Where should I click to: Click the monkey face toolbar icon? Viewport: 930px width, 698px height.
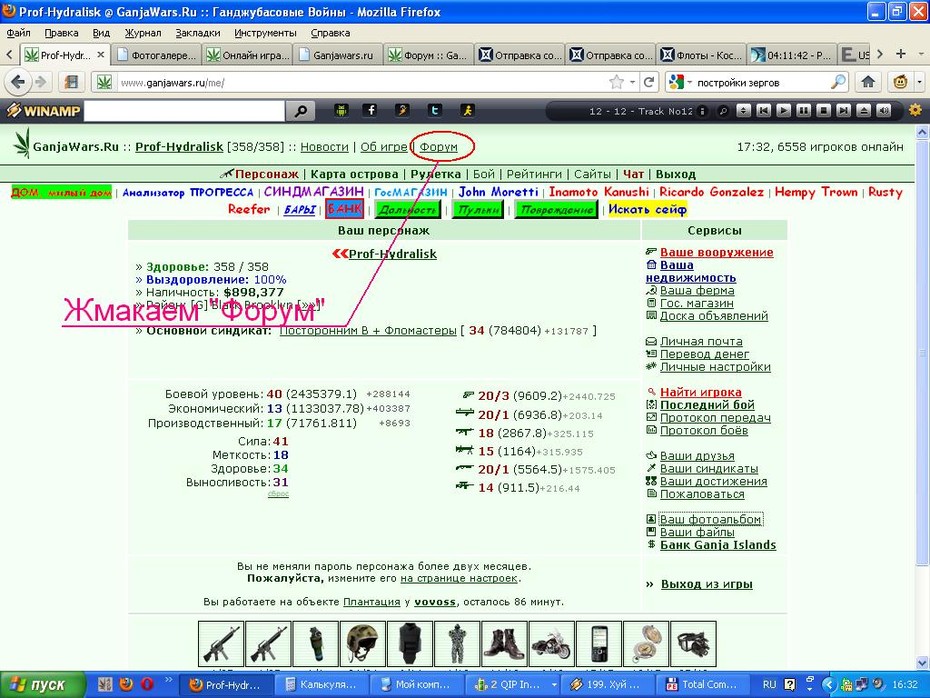(x=900, y=82)
